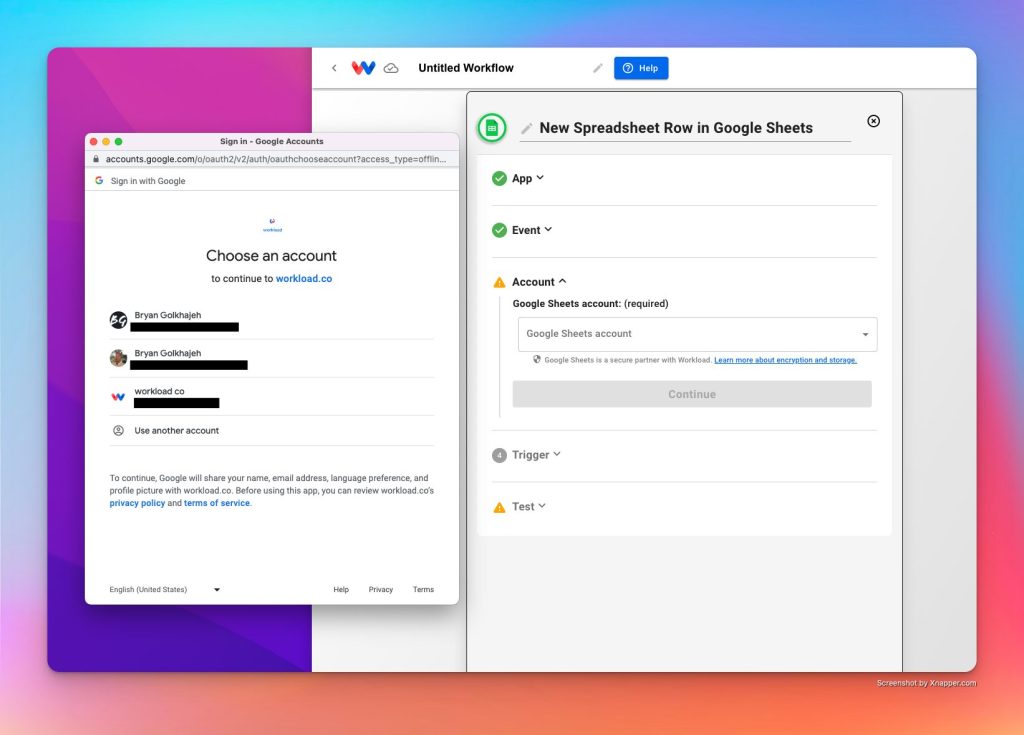Click Choose an account heading

tap(271, 255)
